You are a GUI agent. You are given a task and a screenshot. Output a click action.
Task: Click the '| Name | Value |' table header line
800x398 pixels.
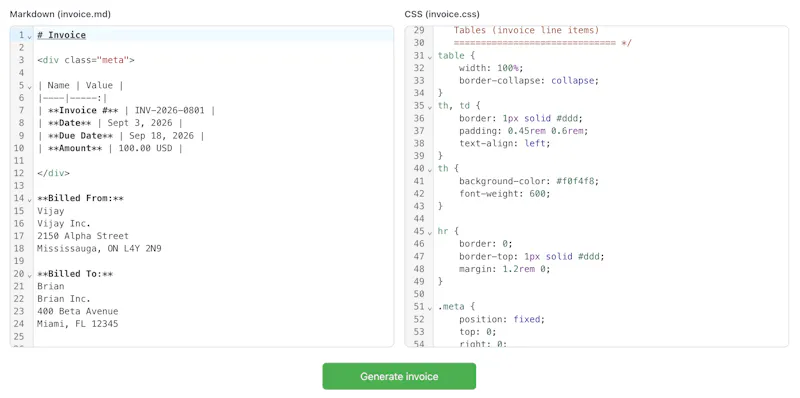tap(80, 85)
